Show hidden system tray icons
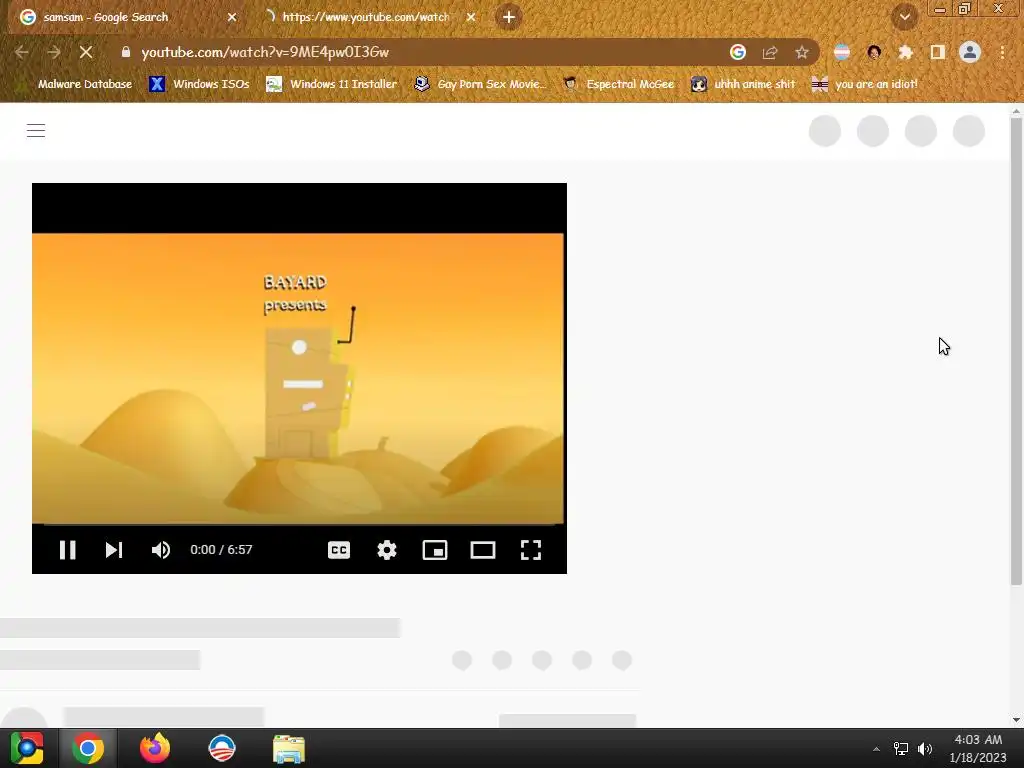The image size is (1024, 768). 876,749
